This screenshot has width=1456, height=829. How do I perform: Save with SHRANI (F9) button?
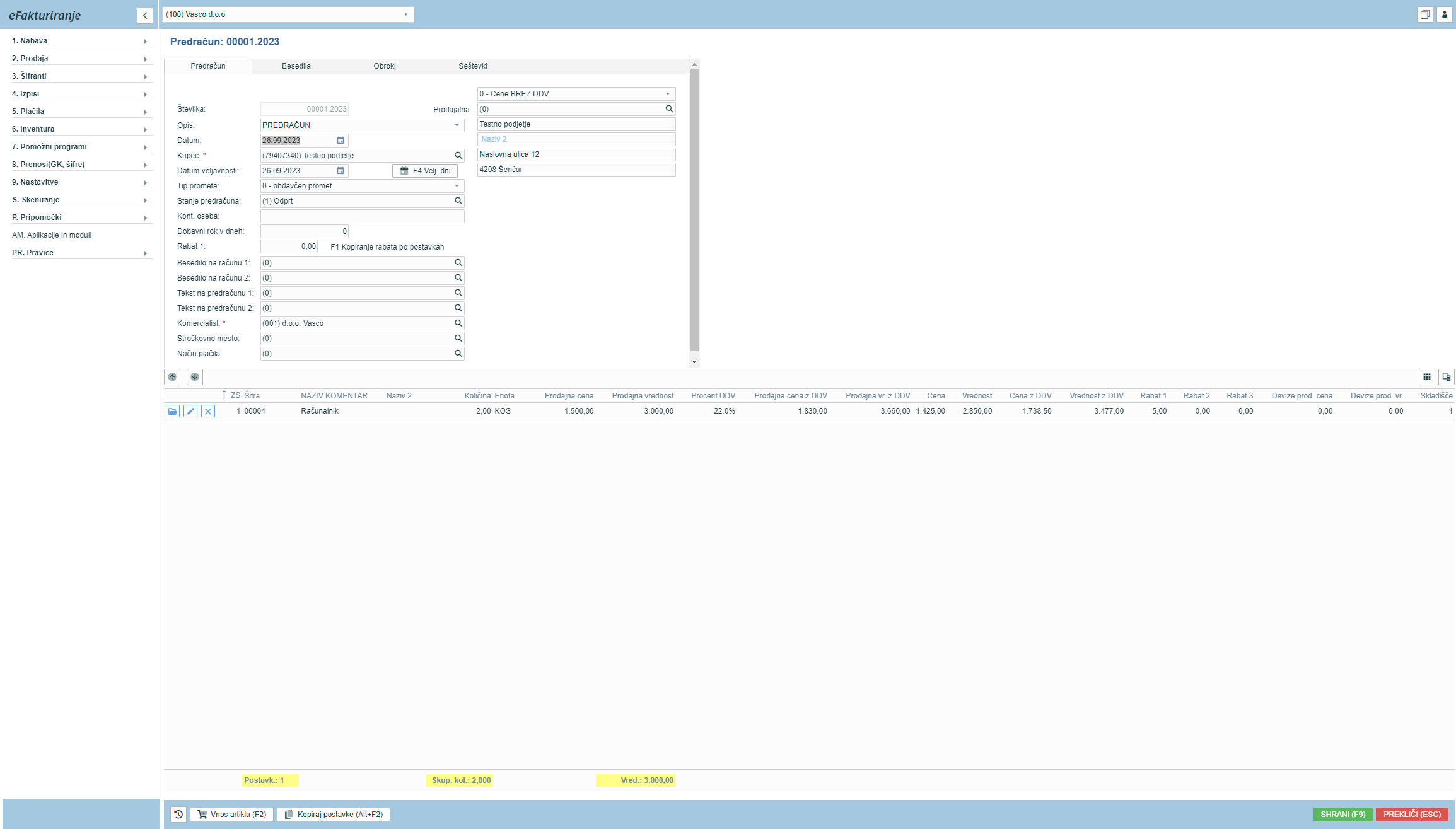[x=1343, y=815]
